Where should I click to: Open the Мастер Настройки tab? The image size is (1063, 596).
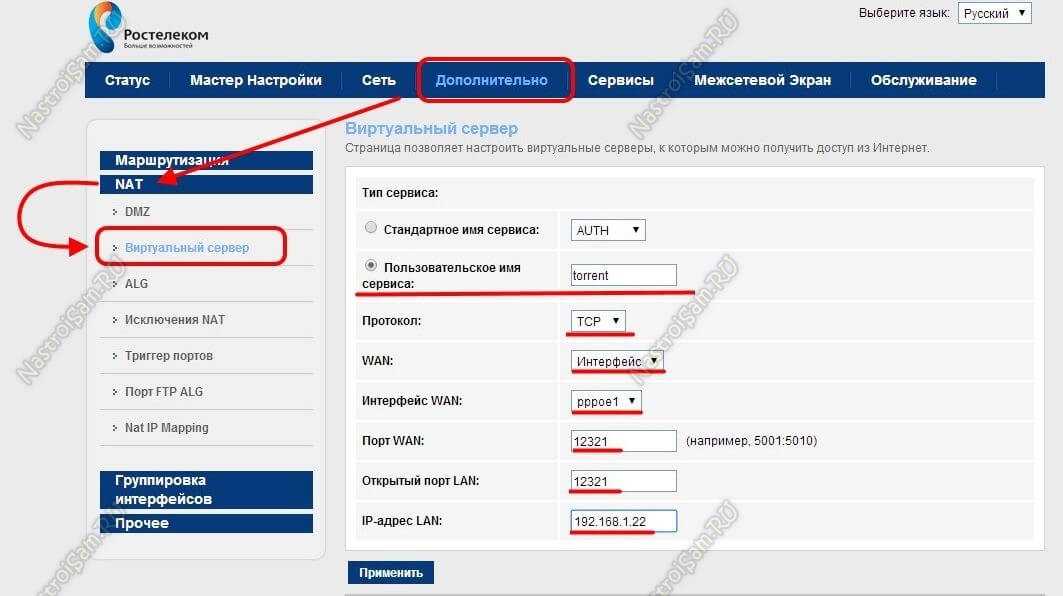[x=256, y=80]
